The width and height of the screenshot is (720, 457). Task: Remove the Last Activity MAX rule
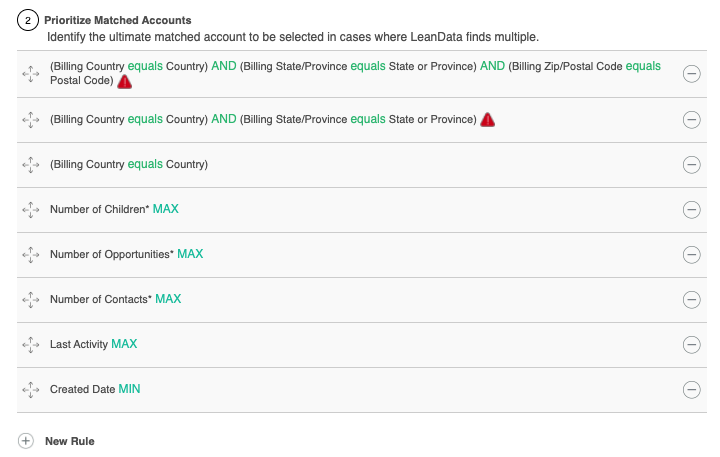click(x=690, y=344)
